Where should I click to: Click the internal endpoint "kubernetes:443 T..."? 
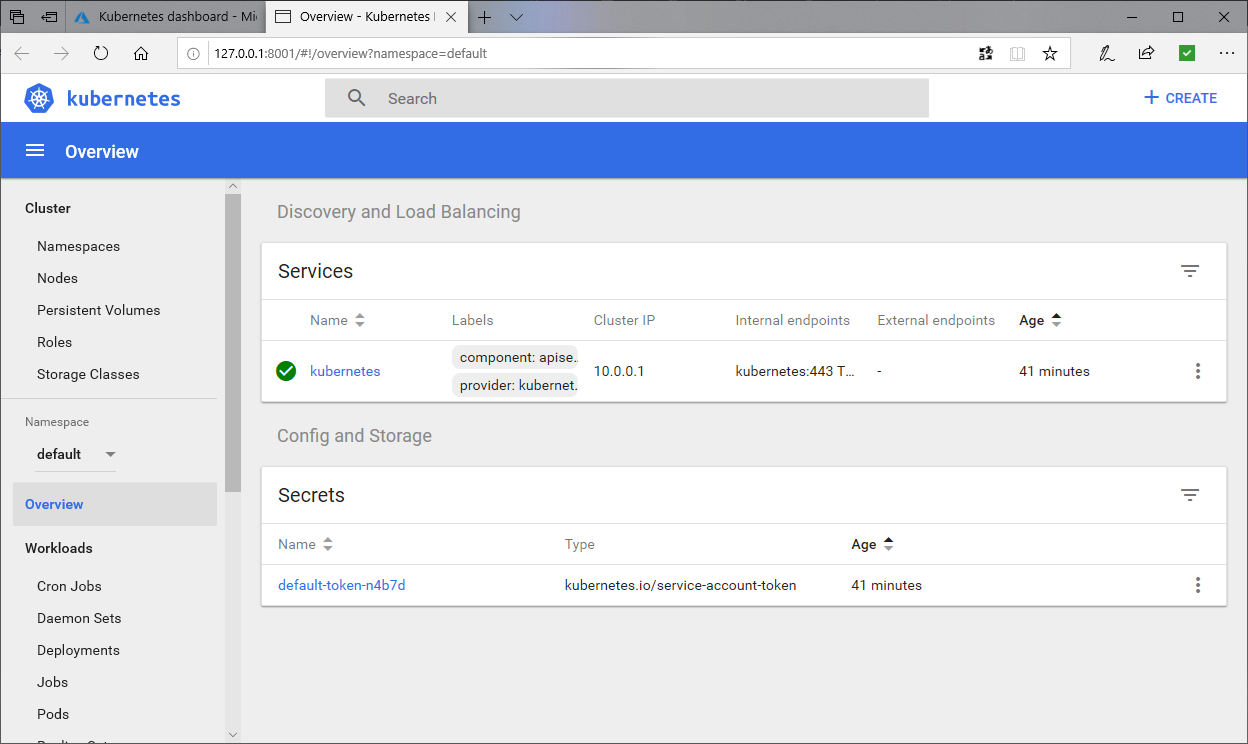(x=795, y=371)
